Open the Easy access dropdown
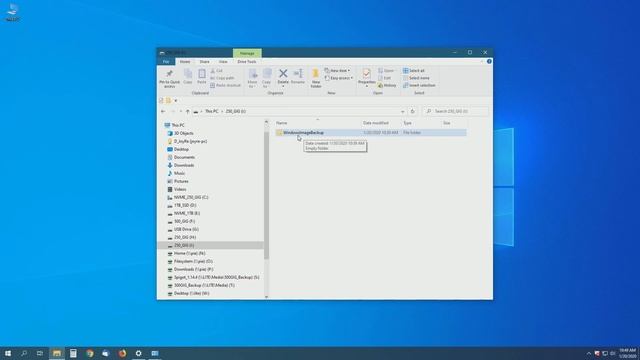This screenshot has height=360, width=640. (x=339, y=78)
